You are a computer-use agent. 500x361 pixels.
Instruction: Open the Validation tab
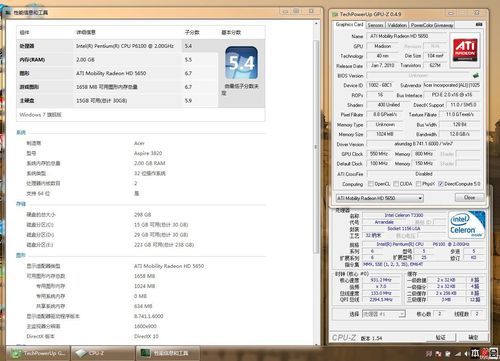pyautogui.click(x=397, y=25)
